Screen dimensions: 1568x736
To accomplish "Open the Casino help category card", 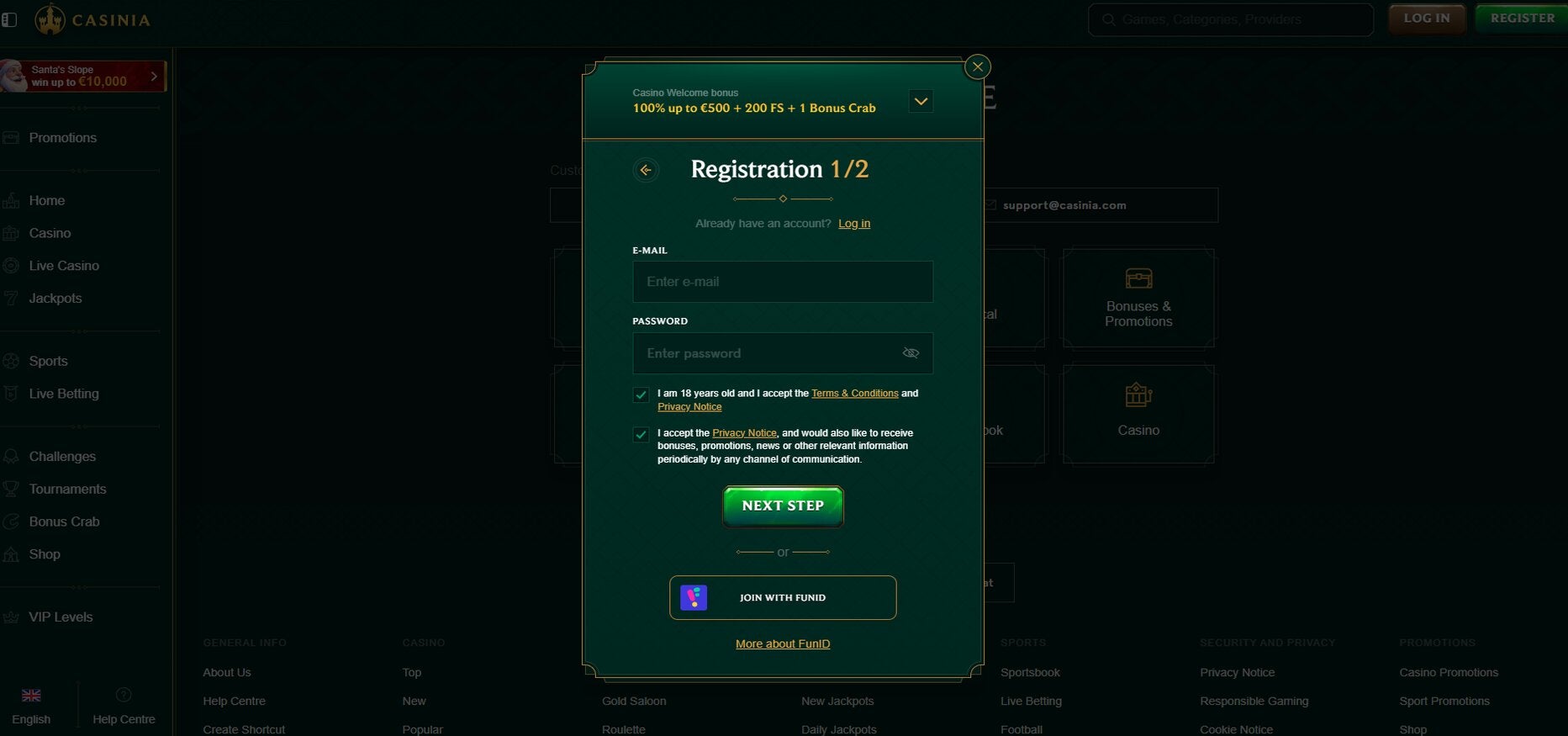I will coord(1138,414).
